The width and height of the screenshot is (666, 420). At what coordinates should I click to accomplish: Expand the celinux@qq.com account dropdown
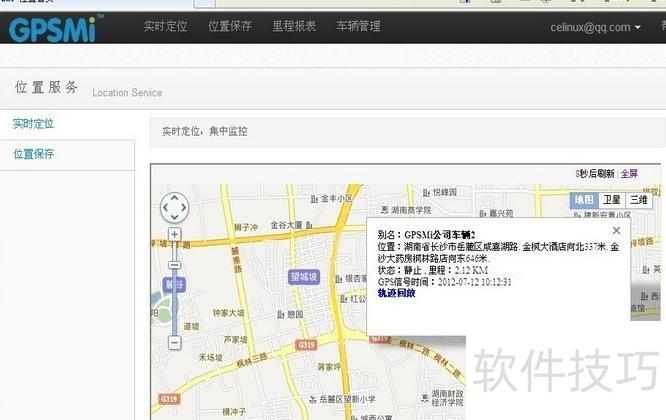pos(596,27)
